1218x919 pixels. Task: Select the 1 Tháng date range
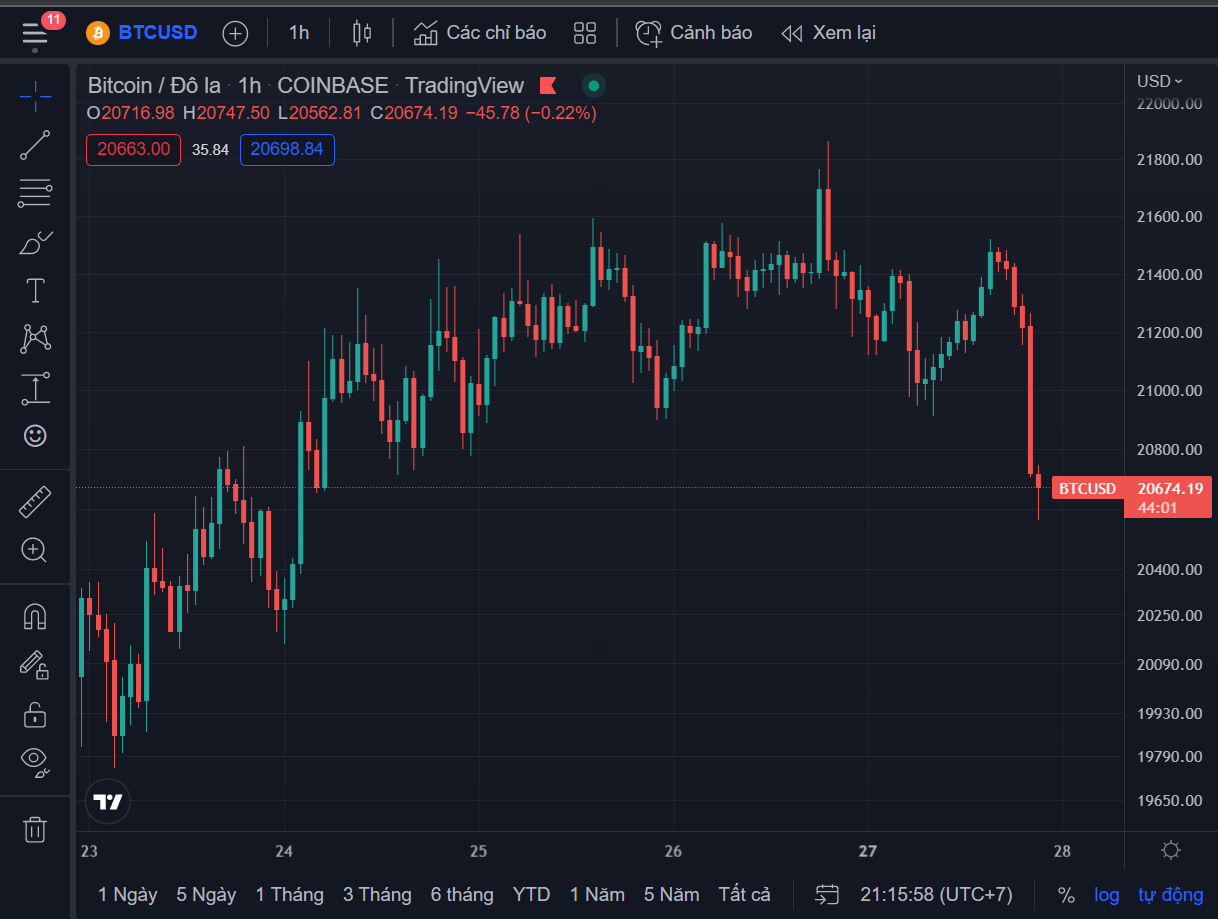(289, 895)
